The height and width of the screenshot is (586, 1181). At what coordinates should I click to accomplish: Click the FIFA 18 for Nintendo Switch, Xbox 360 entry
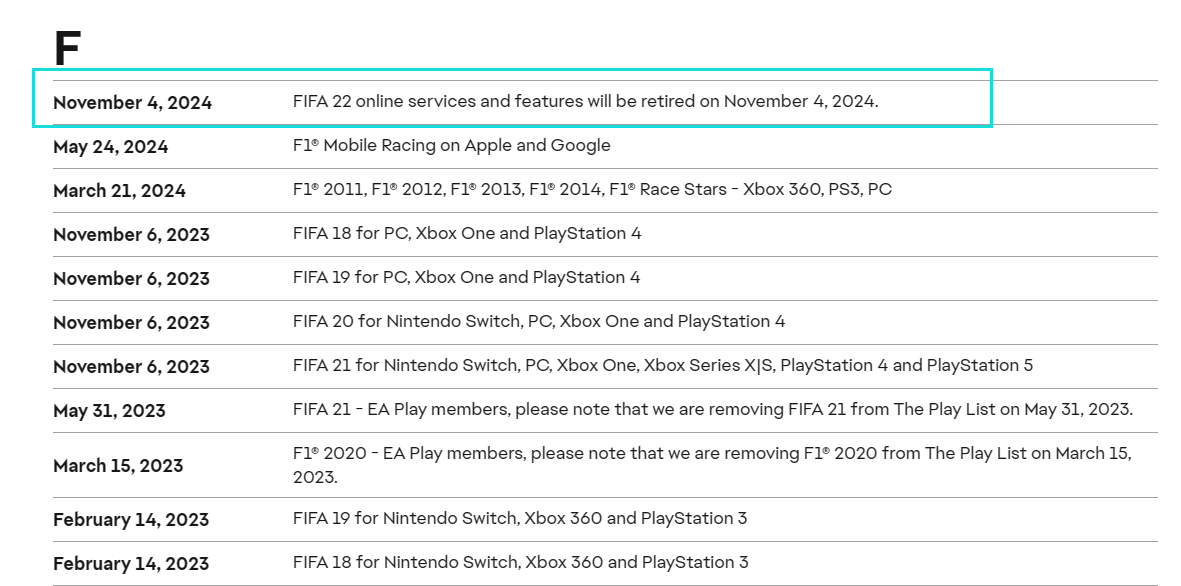(x=520, y=562)
